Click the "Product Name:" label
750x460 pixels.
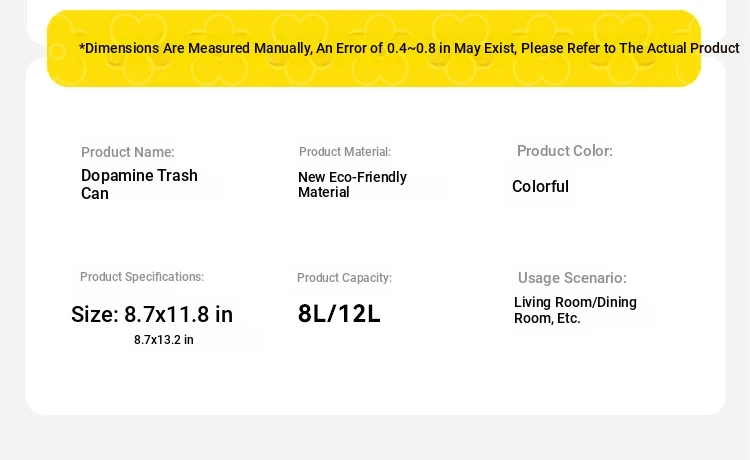pos(128,152)
